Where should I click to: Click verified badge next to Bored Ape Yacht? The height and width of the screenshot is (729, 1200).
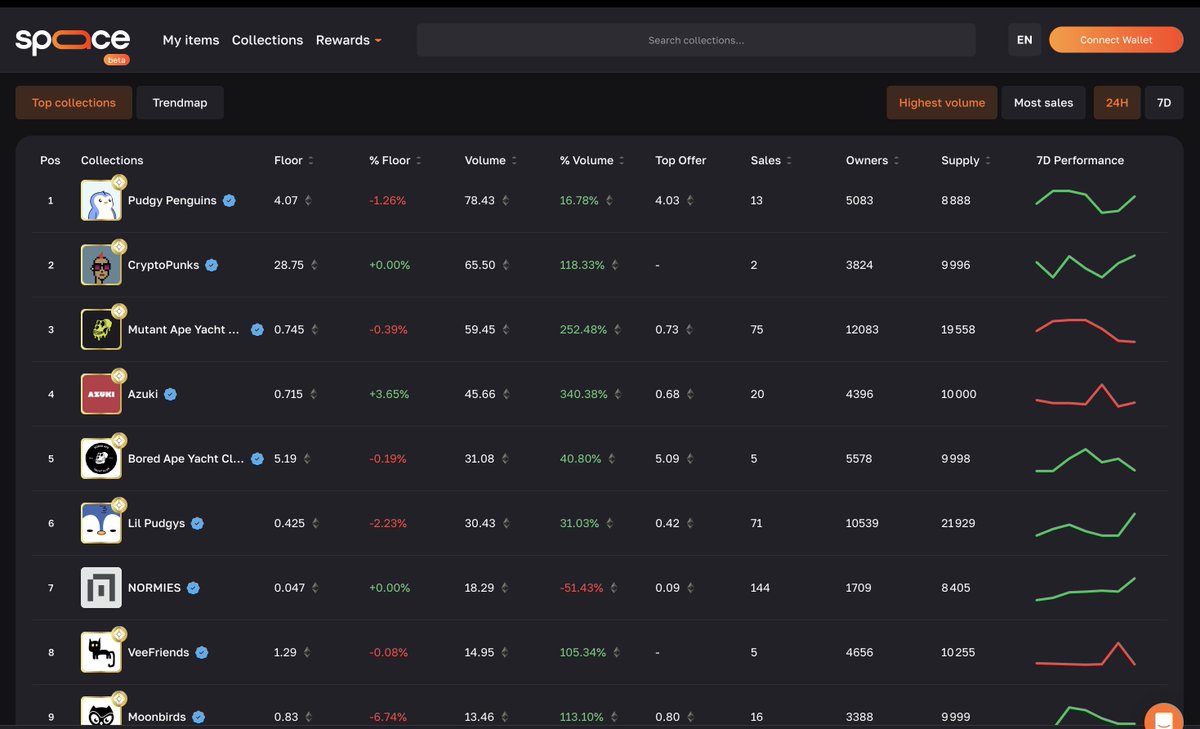(x=257, y=459)
